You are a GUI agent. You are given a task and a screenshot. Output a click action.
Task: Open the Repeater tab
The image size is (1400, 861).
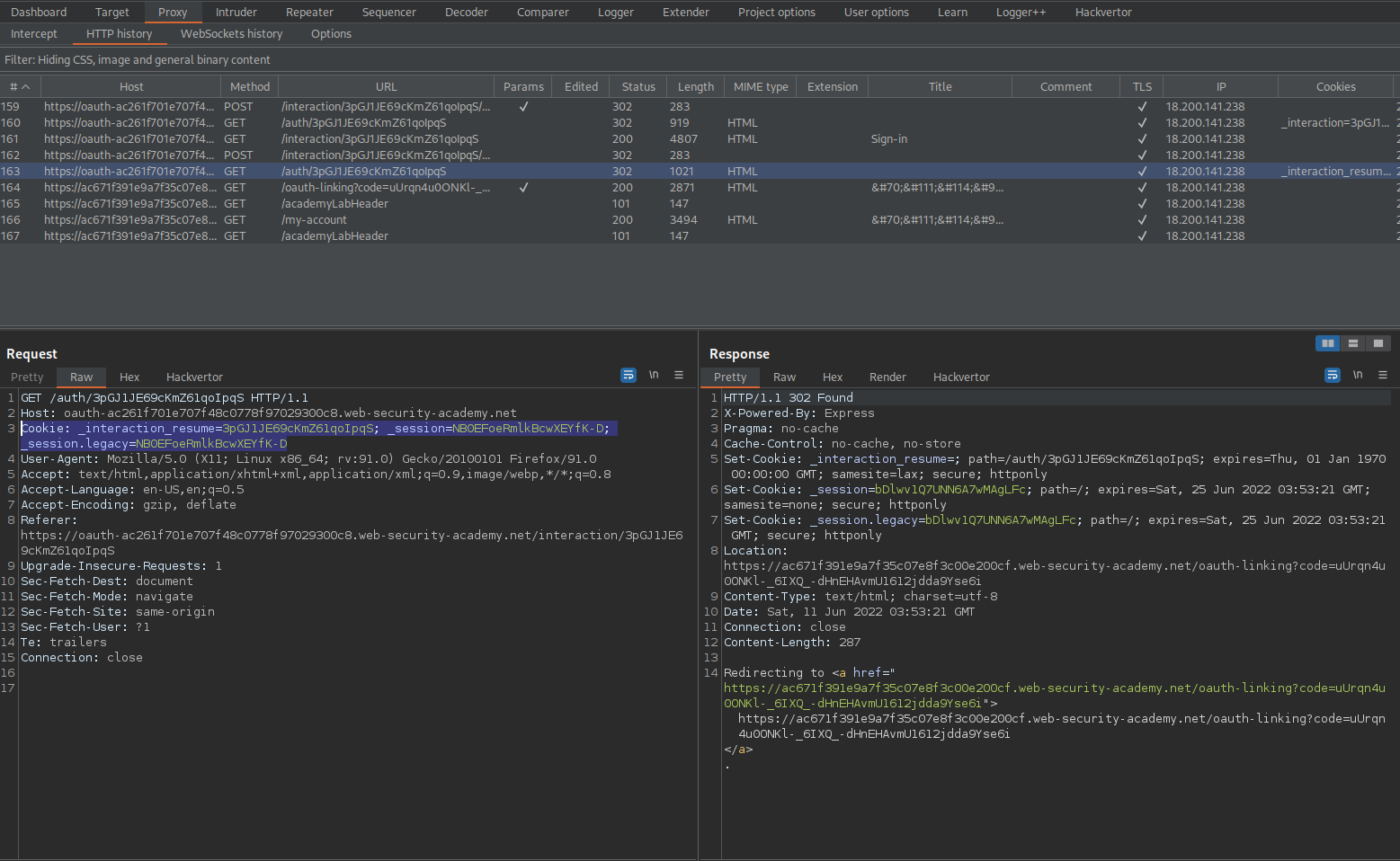[x=309, y=12]
